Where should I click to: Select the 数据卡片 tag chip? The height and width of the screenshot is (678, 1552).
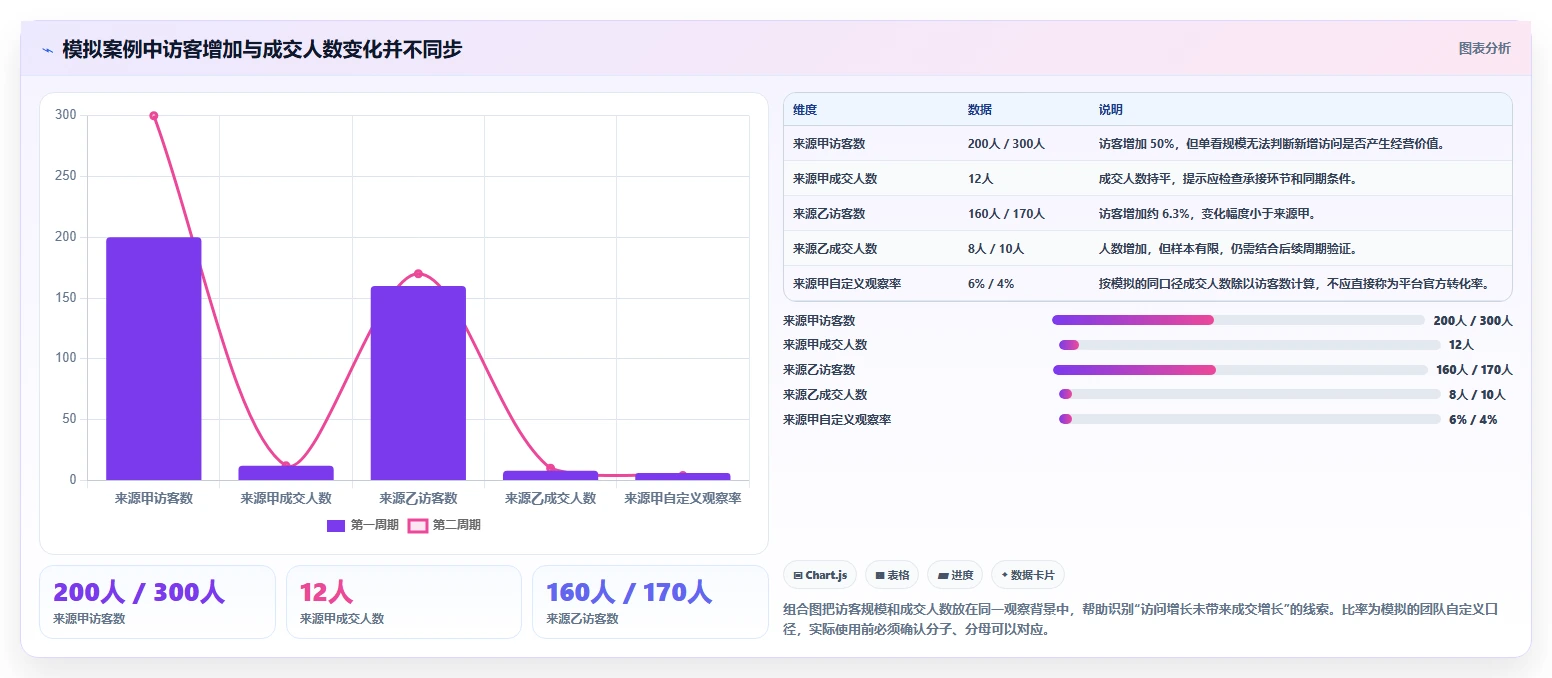pos(1028,575)
